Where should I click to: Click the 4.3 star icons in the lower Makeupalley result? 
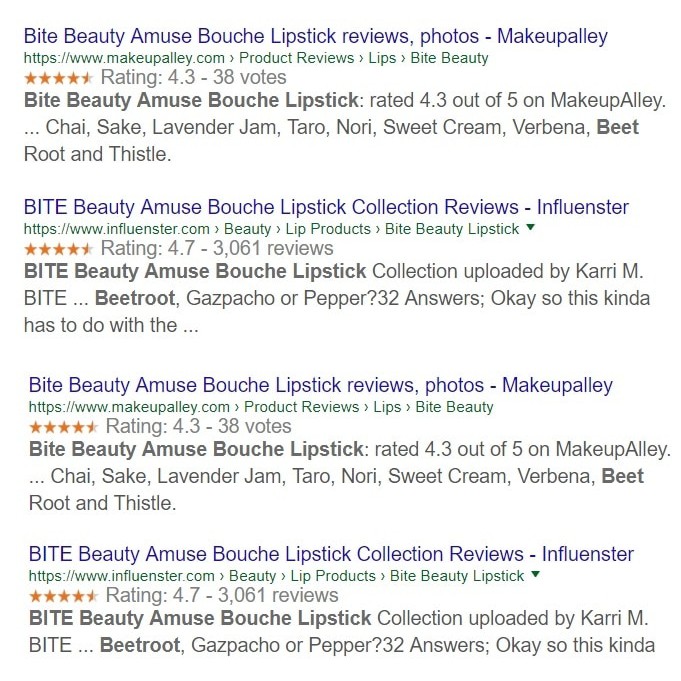63,426
